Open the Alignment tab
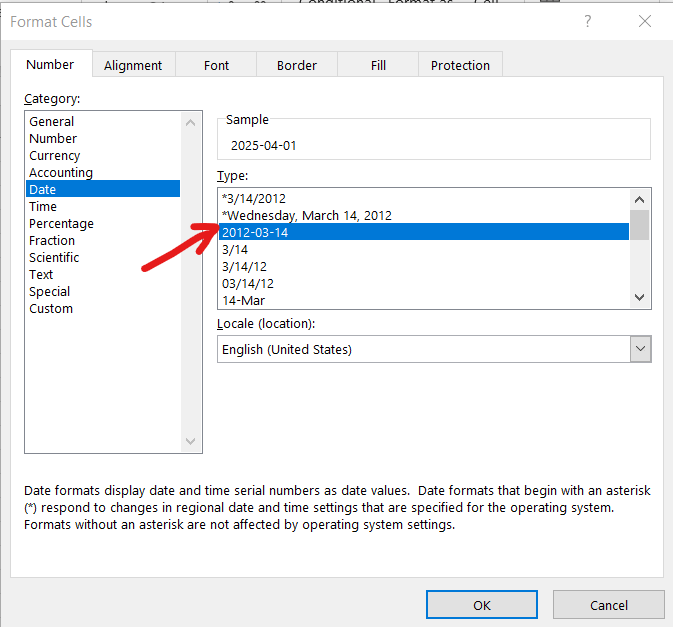 tap(133, 65)
